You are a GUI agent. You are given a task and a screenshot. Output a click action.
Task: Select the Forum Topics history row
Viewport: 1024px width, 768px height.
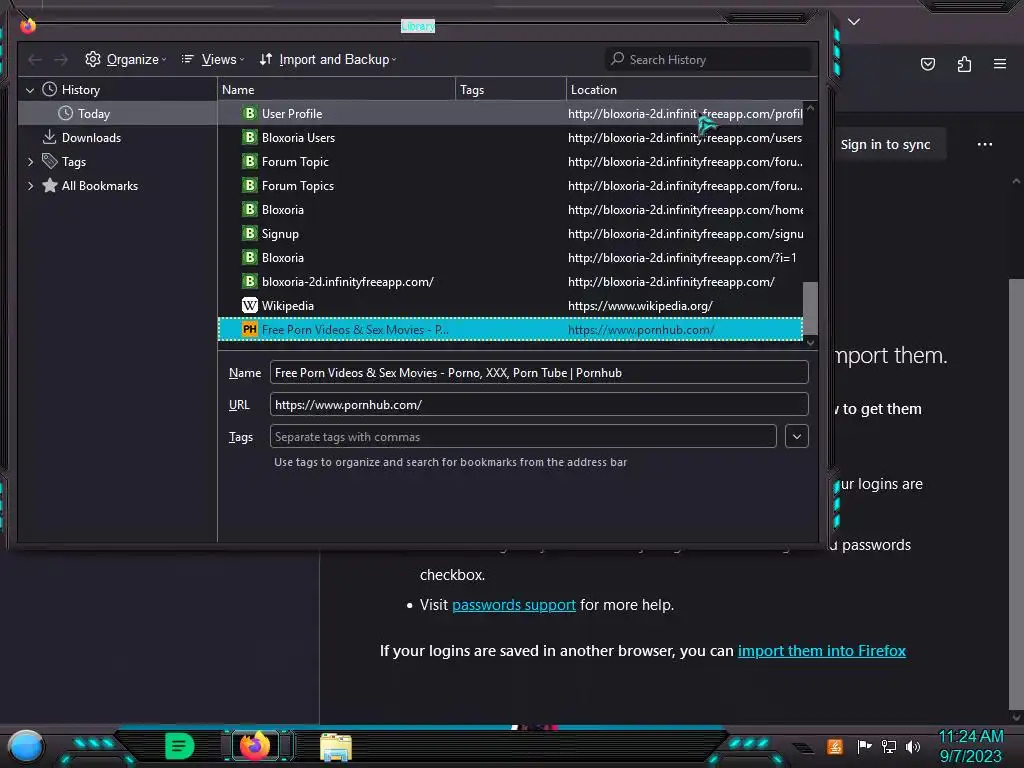pos(510,186)
